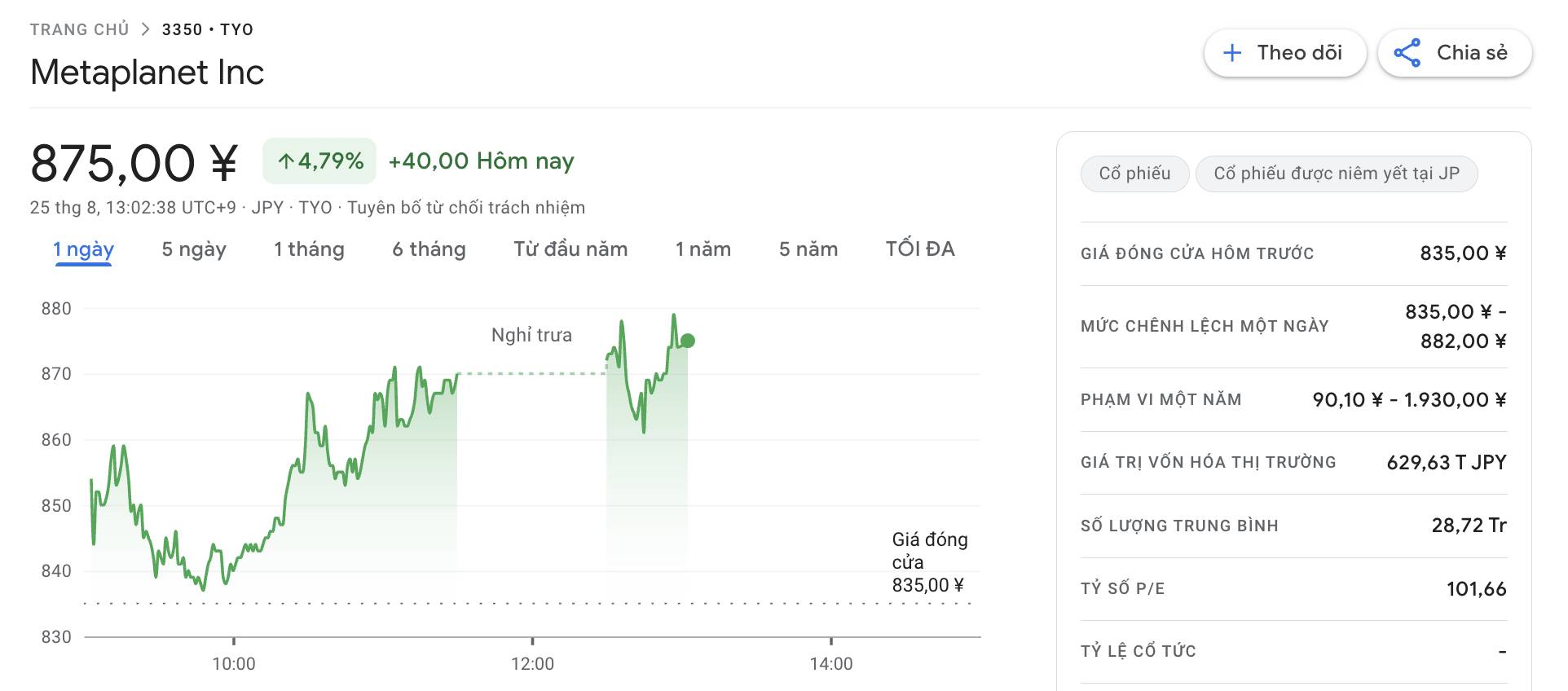Screen dimensions: 1568x691
Task: Share the page via Chia sẻ button
Action: 1455,53
